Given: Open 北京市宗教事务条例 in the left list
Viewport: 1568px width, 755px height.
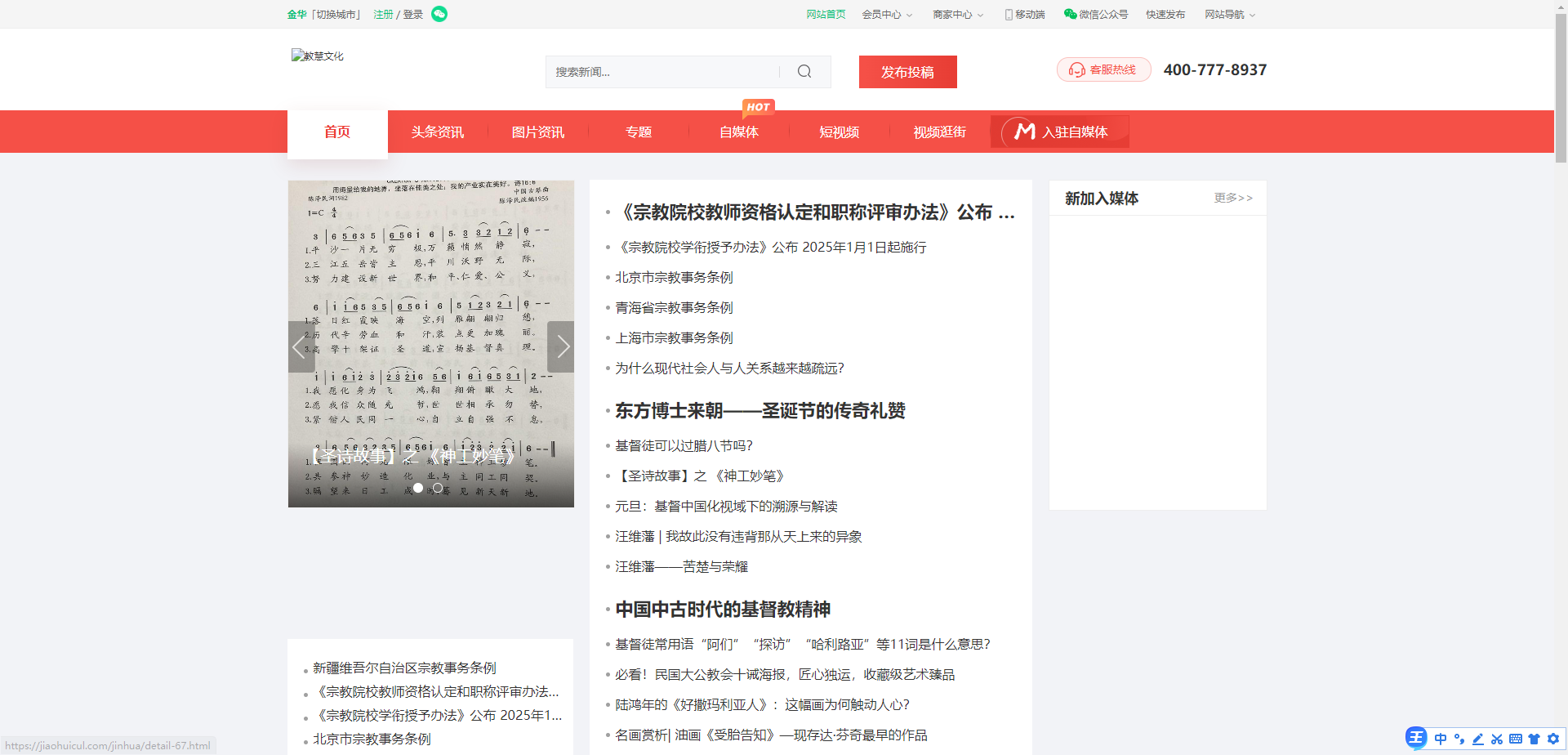Looking at the screenshot, I should [x=372, y=739].
